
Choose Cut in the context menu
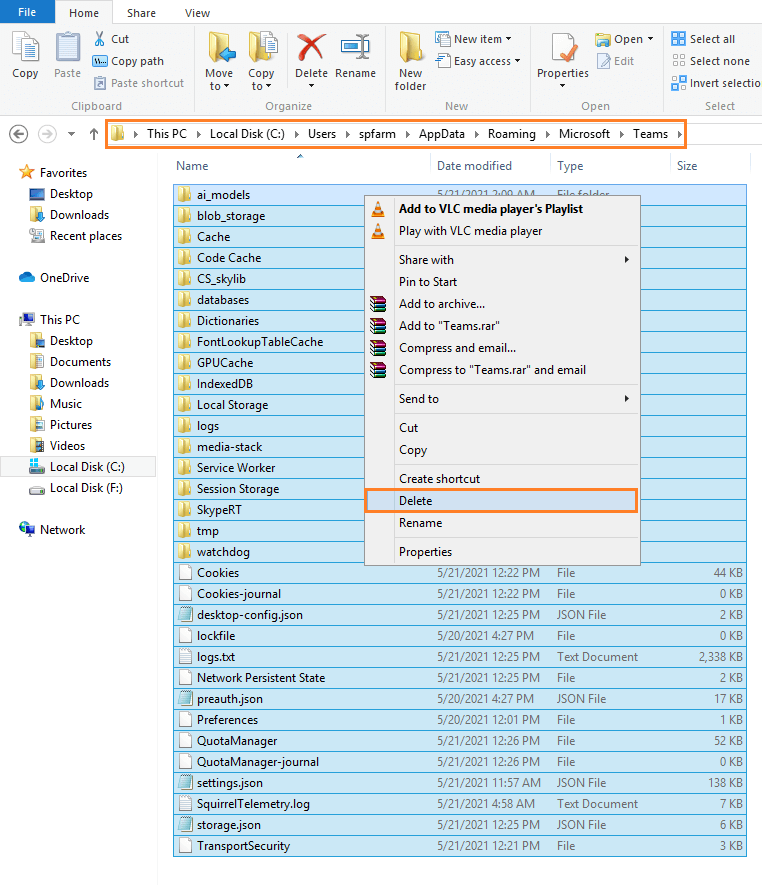(502, 428)
